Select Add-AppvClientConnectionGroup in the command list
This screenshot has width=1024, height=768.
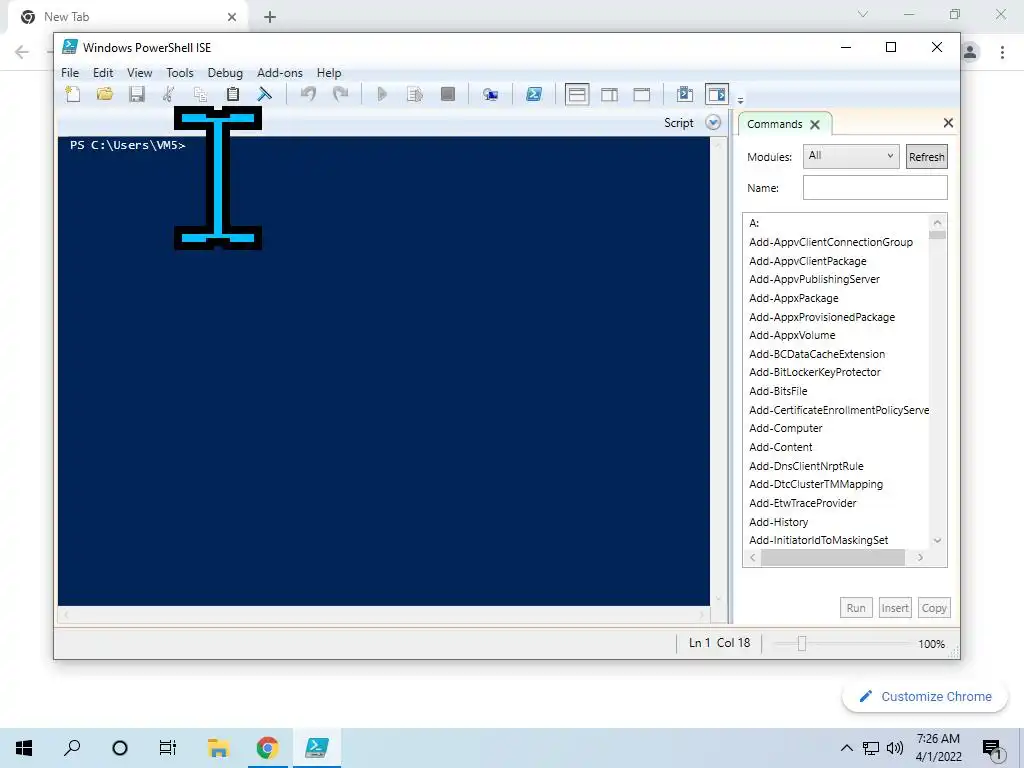pos(831,242)
